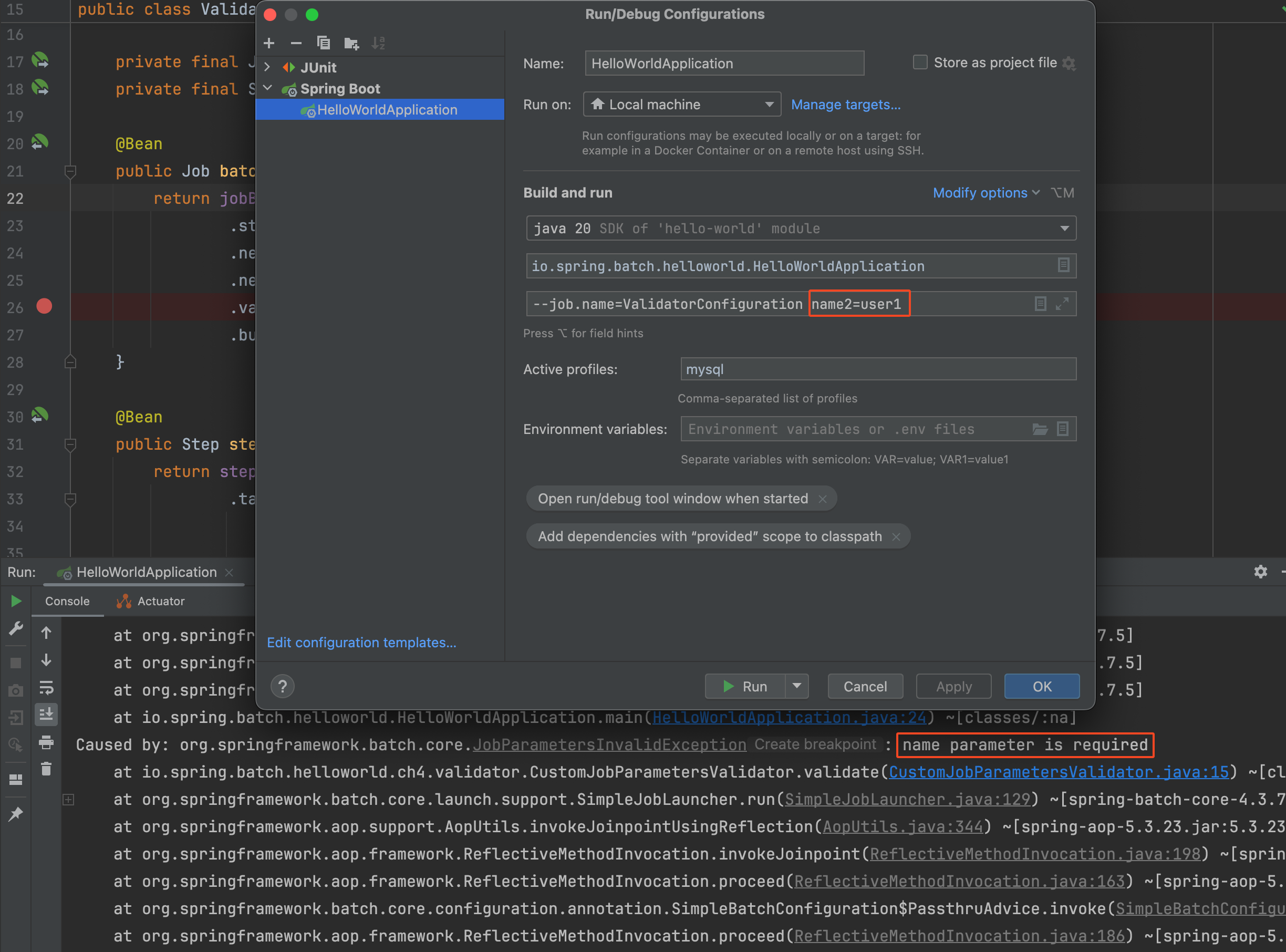The width and height of the screenshot is (1286, 952).
Task: Click the copy configuration icon
Action: click(x=323, y=43)
